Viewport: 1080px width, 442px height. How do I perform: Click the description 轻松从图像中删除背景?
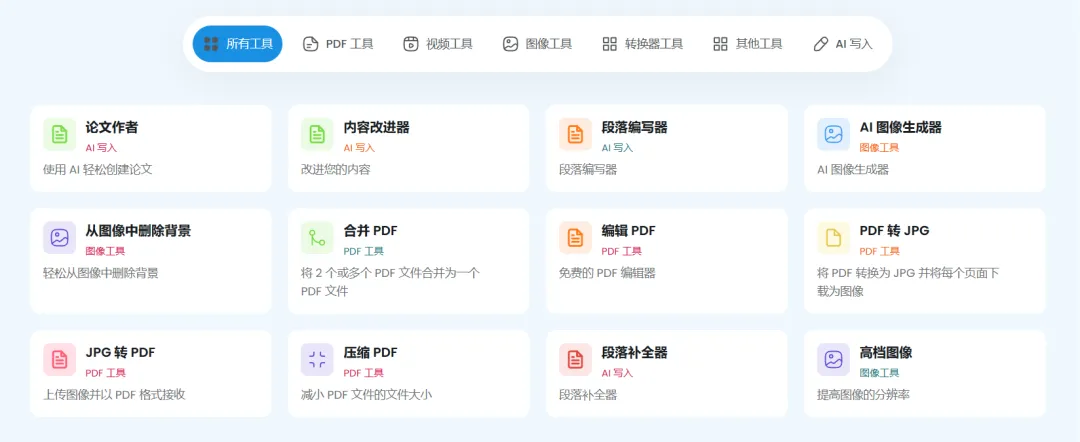(101, 273)
